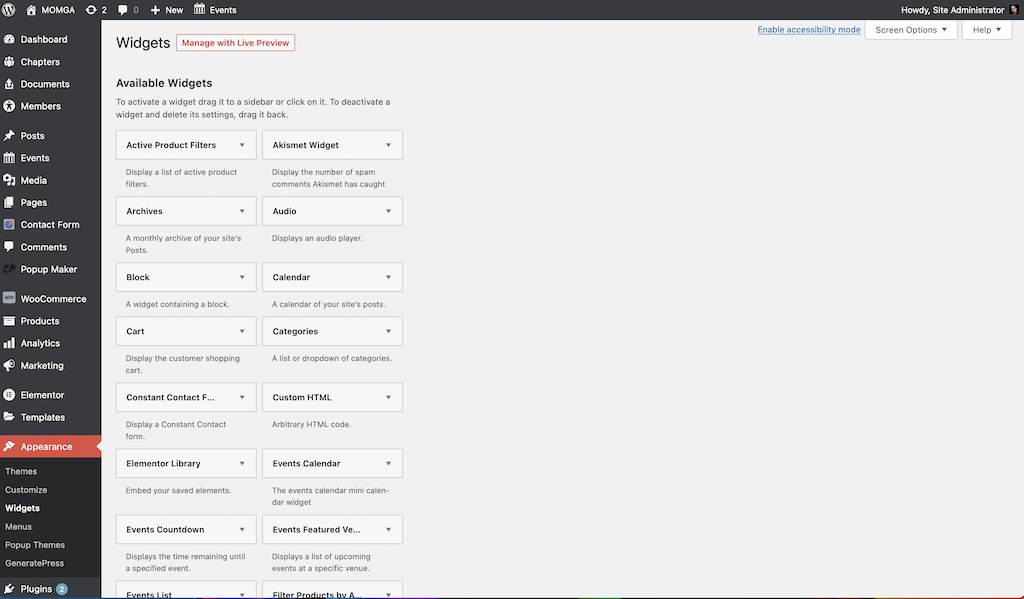Click the Members sidebar icon
Screen dimensions: 1024x599
click(x=9, y=106)
